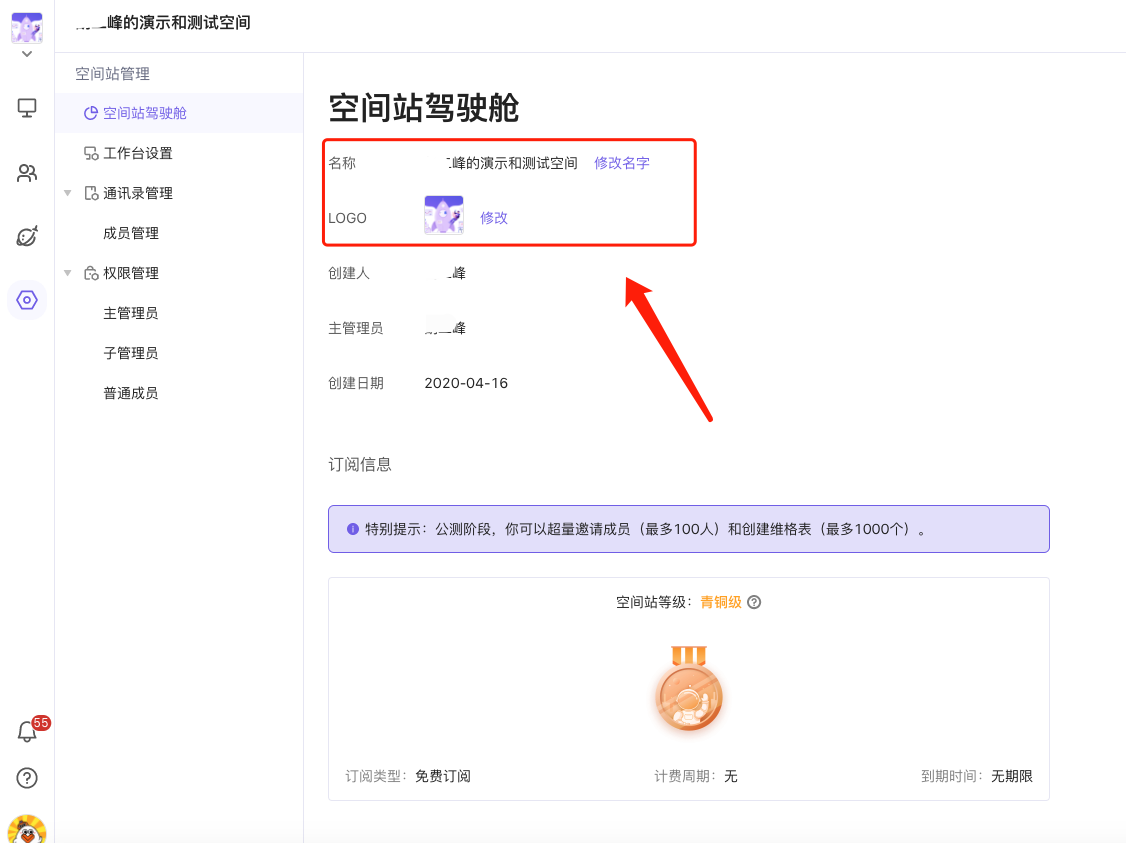Open the workbench monitor icon in left rail
Screen dimensions: 1126x843
click(26, 107)
